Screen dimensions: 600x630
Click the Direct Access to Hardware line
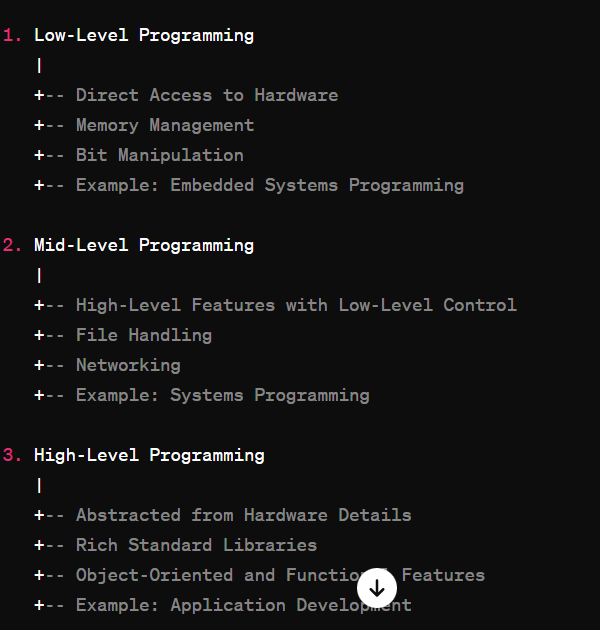[207, 95]
